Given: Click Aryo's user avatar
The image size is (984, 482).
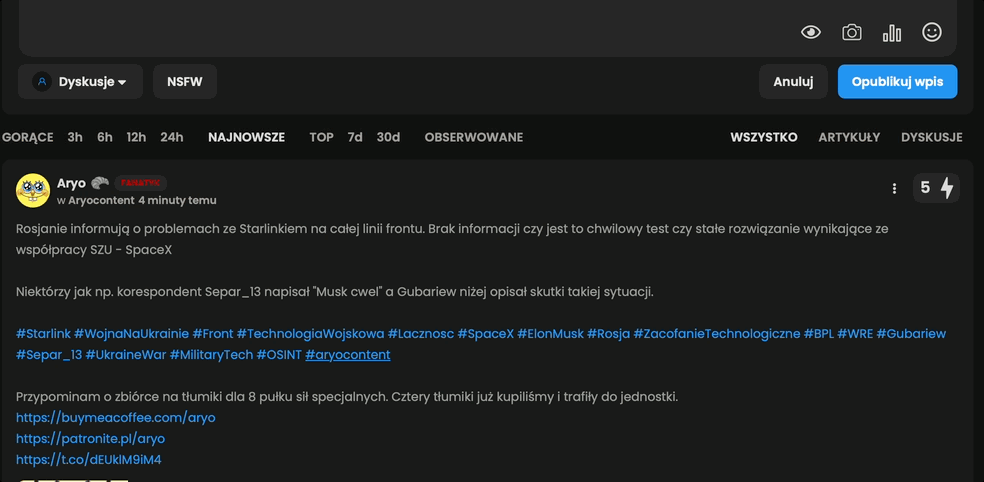Looking at the screenshot, I should coord(33,190).
